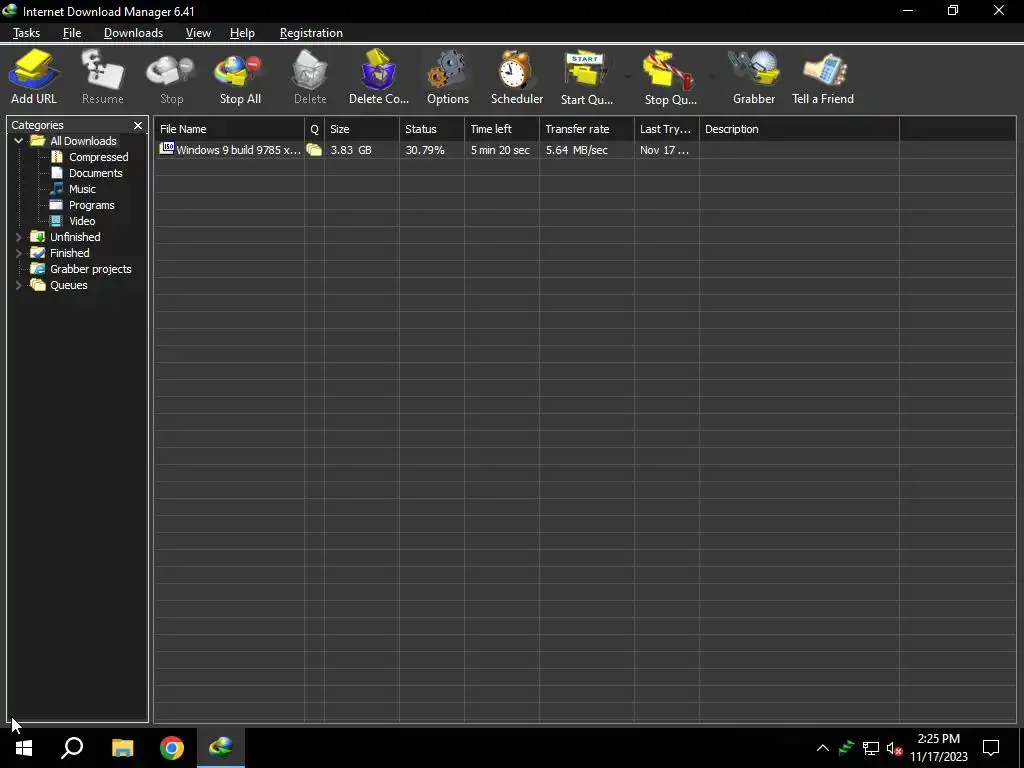Sort by the File Name column header
Viewport: 1024px width, 768px height.
point(229,129)
